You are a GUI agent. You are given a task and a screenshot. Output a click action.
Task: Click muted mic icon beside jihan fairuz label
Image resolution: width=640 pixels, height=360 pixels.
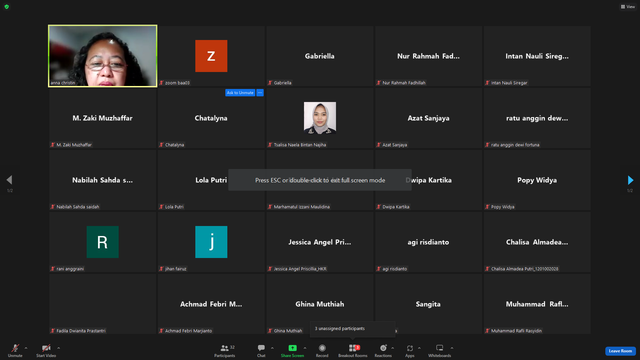coord(161,269)
